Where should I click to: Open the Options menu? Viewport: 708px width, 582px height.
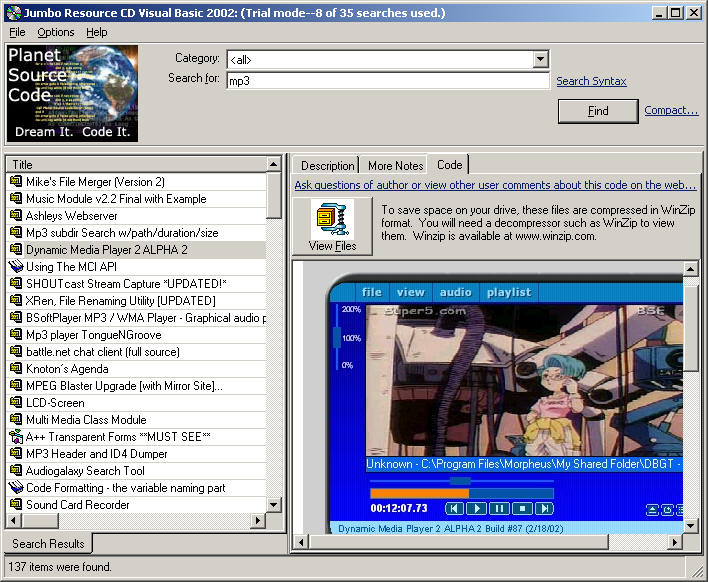[x=56, y=33]
